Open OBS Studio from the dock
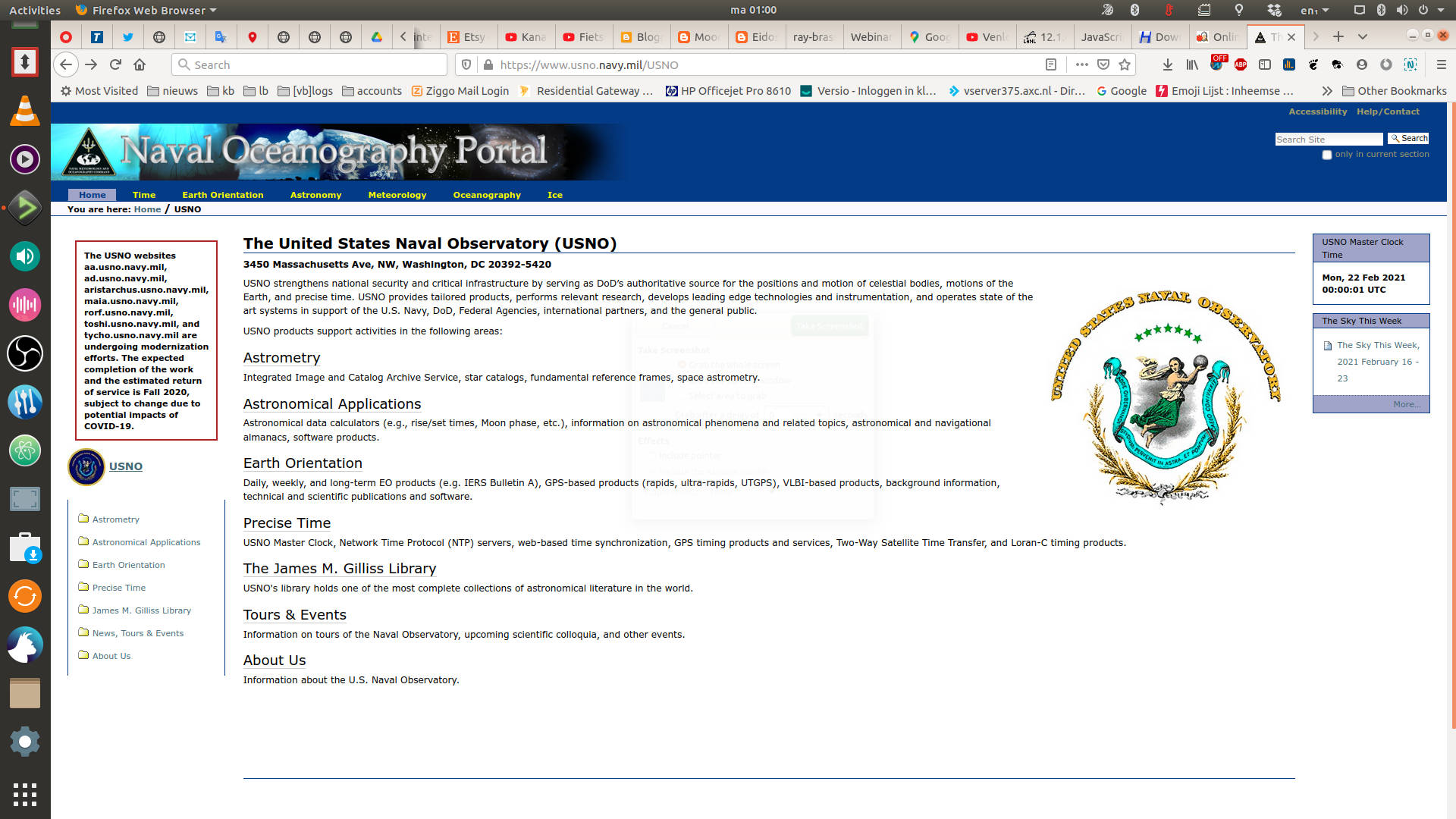Image resolution: width=1456 pixels, height=819 pixels. (25, 353)
